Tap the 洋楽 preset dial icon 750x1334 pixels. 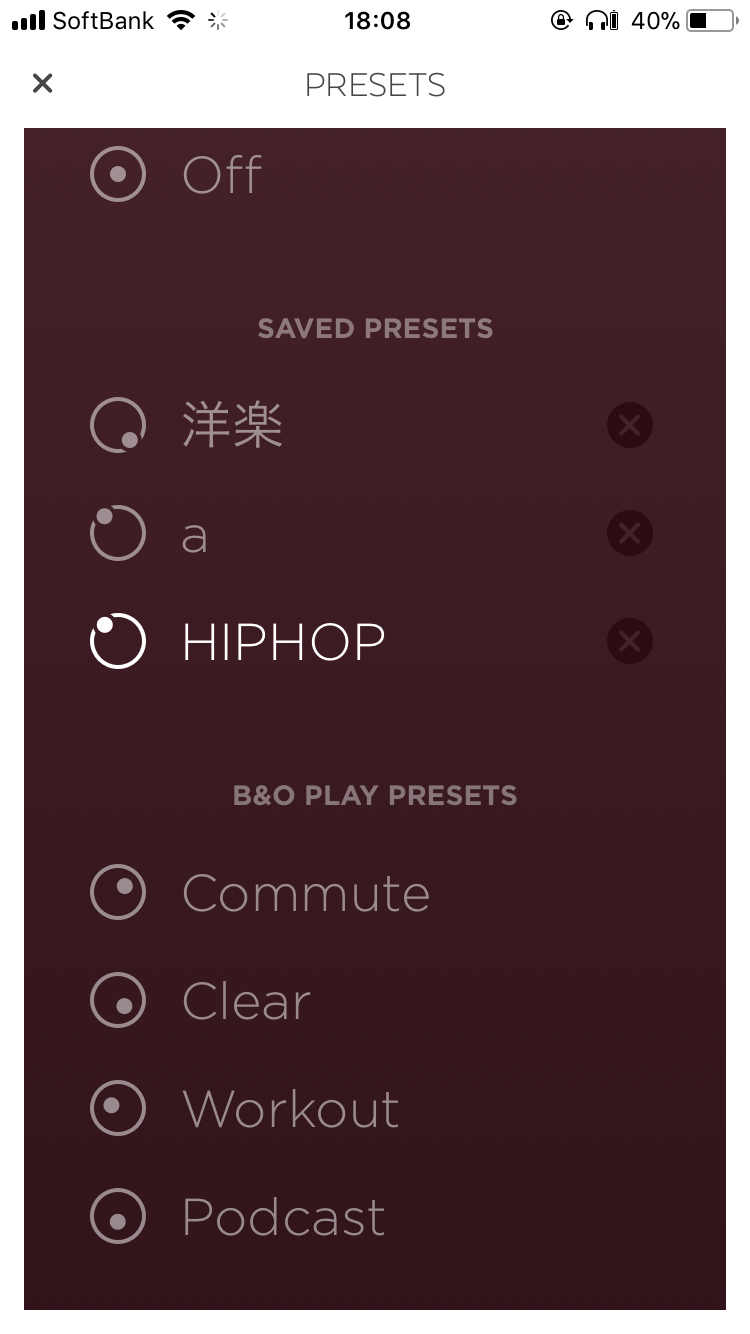(x=118, y=426)
